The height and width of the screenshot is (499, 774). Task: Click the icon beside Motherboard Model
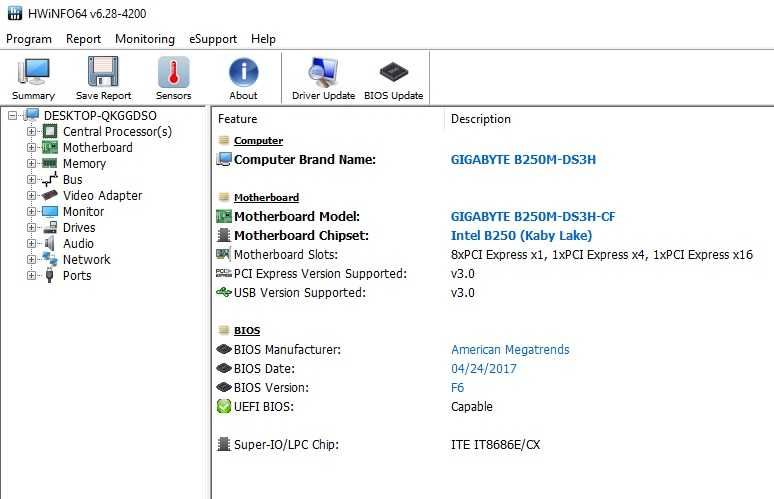(x=224, y=216)
